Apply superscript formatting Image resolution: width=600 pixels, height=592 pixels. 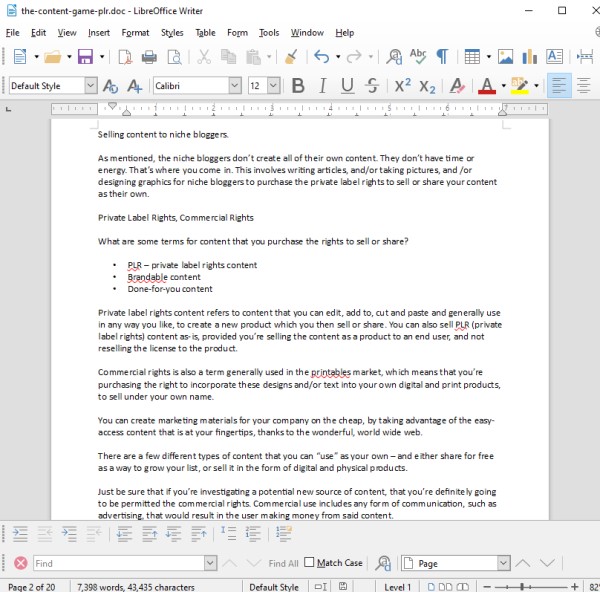pos(403,85)
